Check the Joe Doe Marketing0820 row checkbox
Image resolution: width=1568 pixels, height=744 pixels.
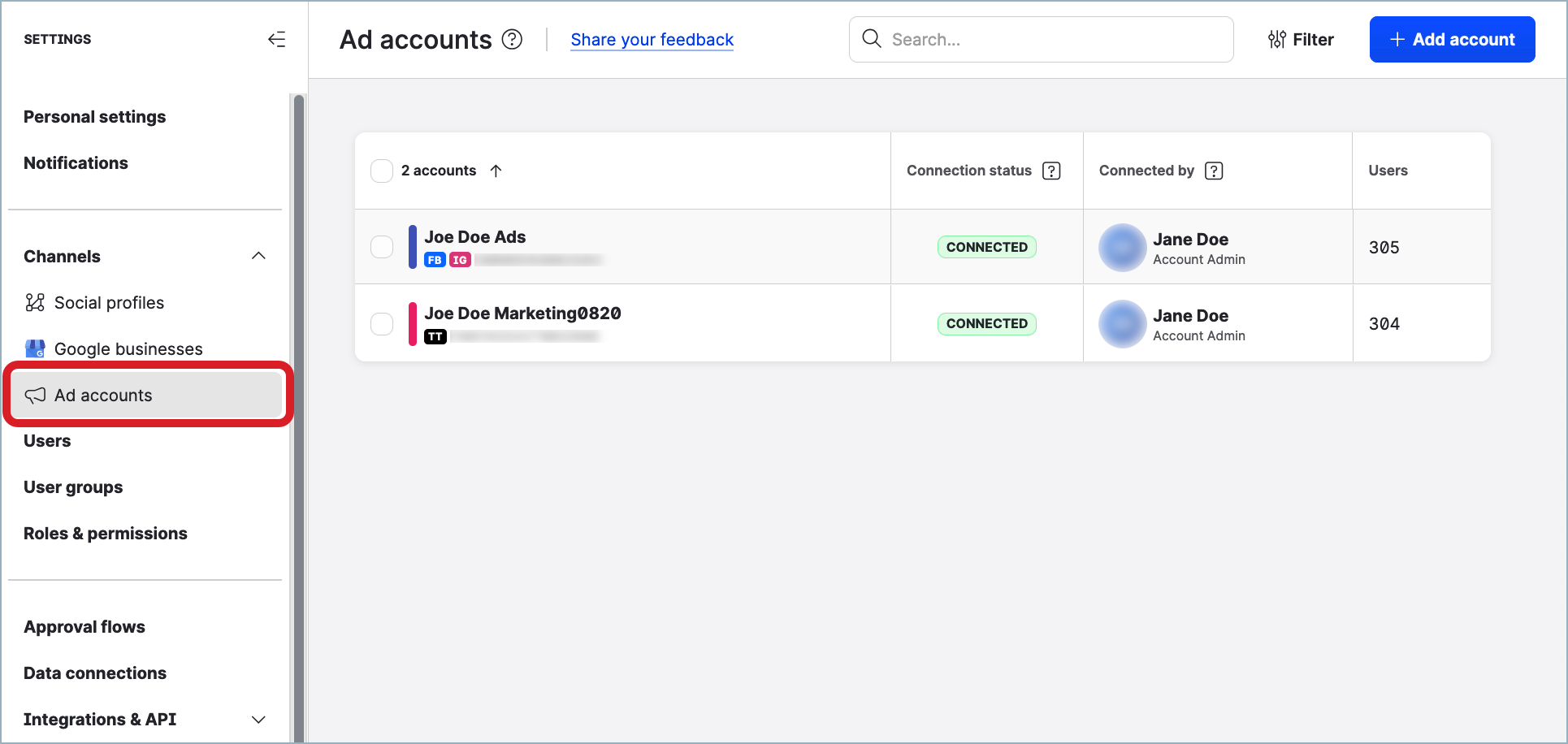tap(382, 323)
